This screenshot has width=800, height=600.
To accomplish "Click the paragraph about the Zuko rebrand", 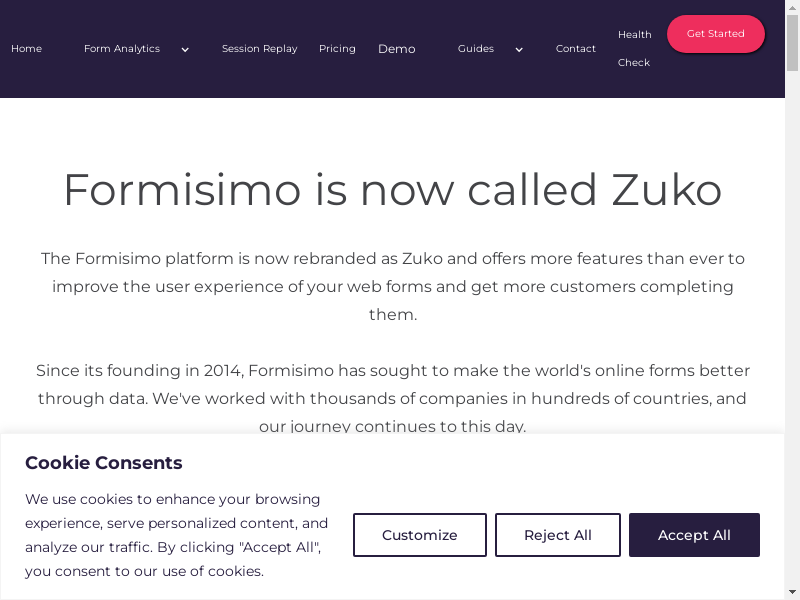I will [392, 286].
